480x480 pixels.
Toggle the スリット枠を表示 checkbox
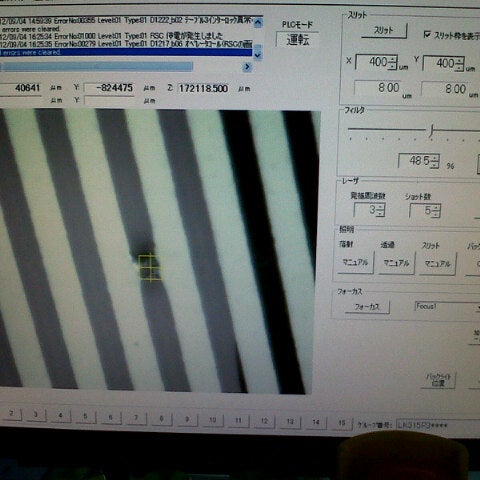click(427, 34)
